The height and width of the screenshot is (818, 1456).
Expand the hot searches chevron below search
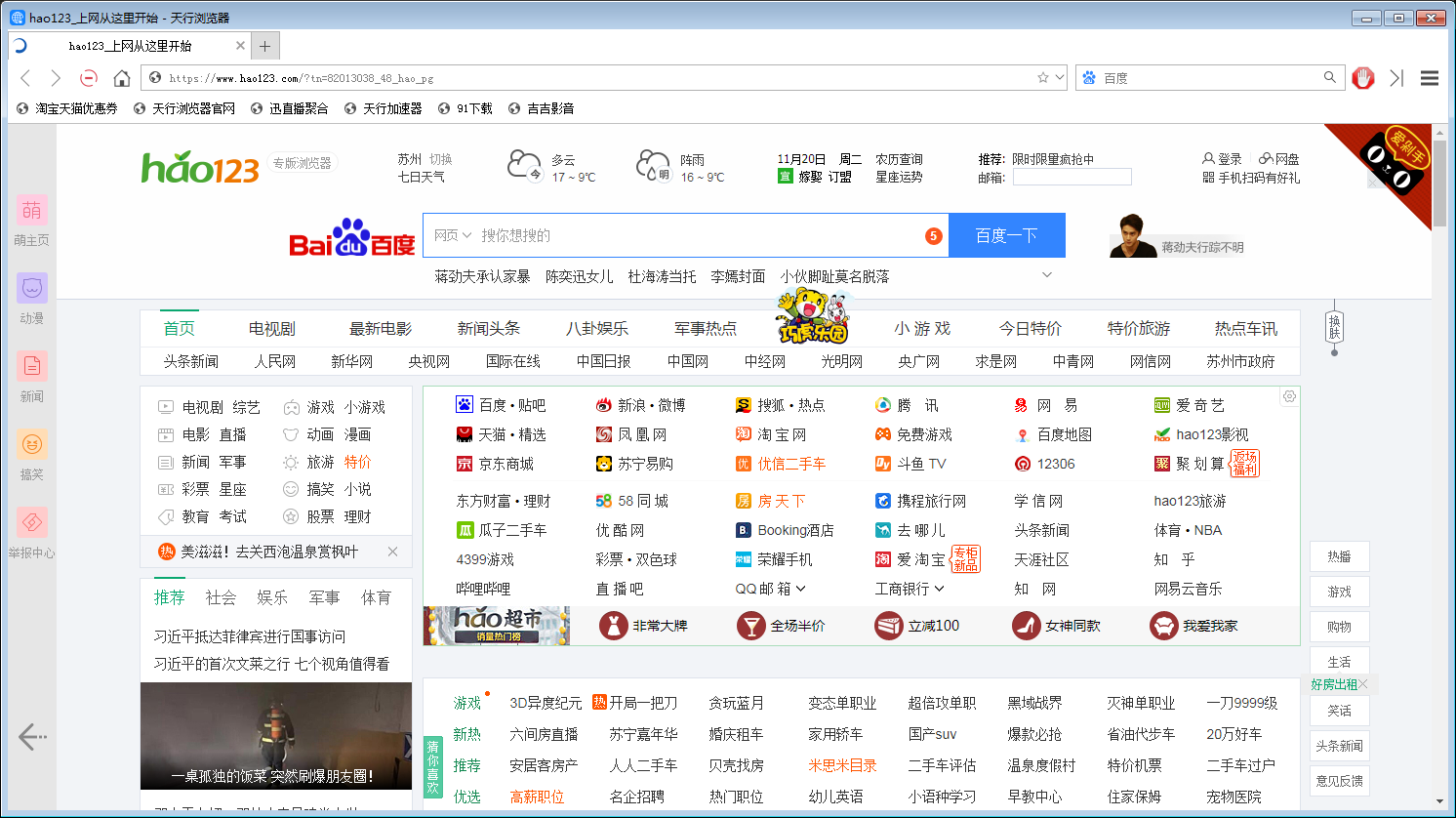(1047, 275)
